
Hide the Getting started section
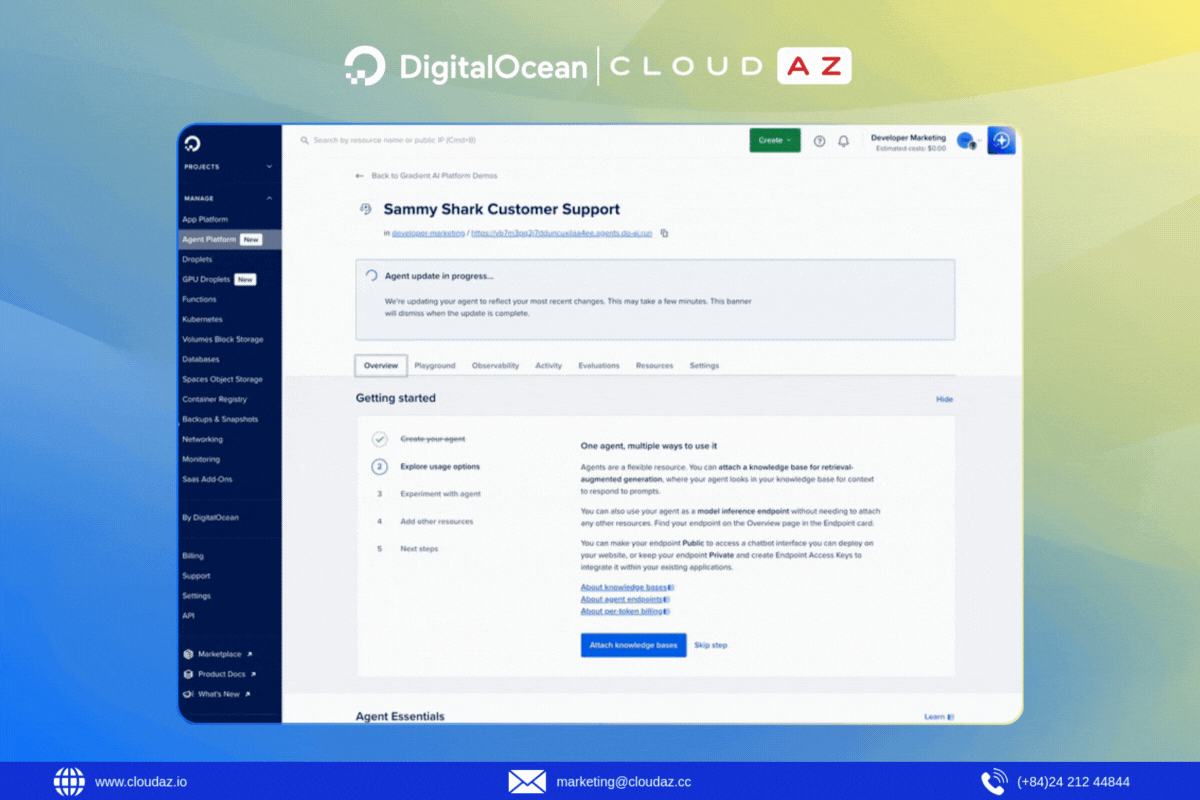[944, 399]
